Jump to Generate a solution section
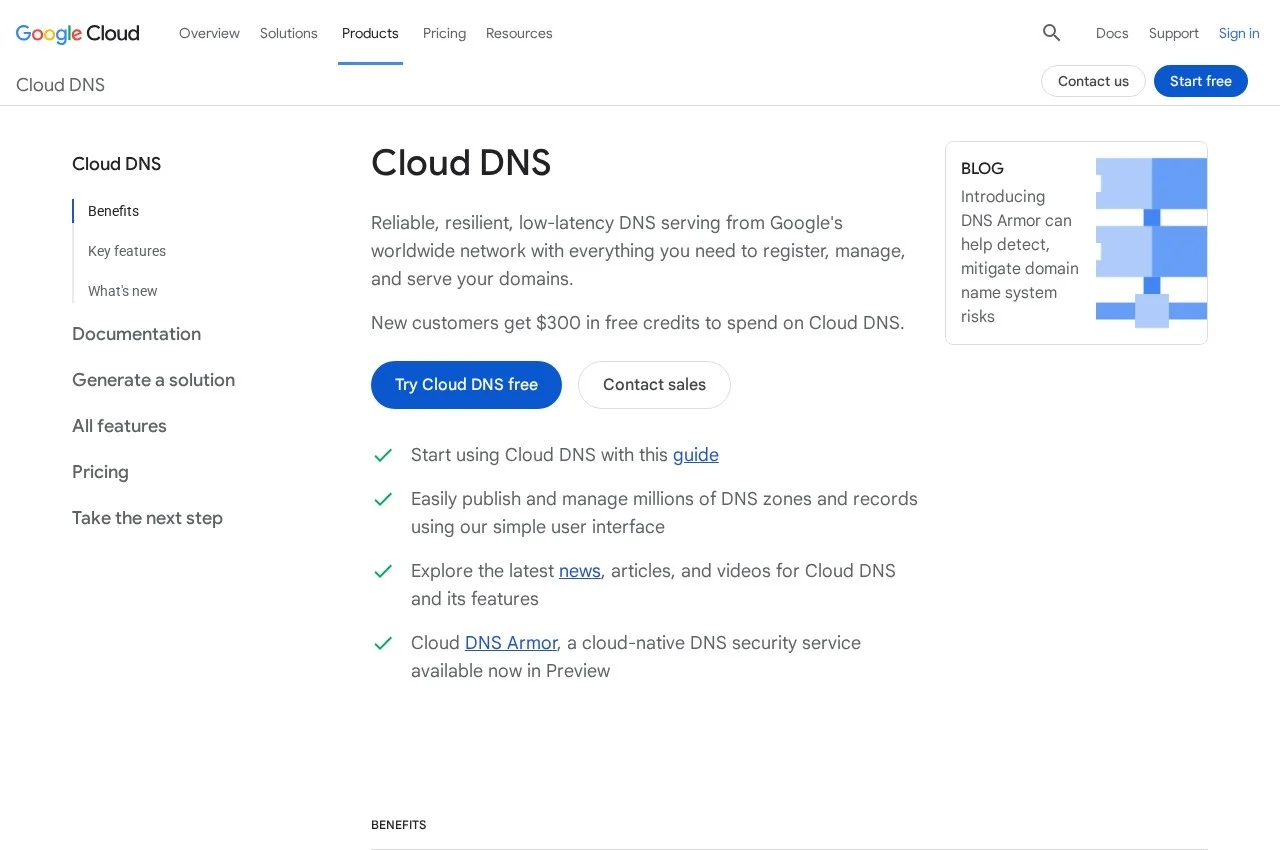This screenshot has width=1280, height=850. (x=153, y=380)
